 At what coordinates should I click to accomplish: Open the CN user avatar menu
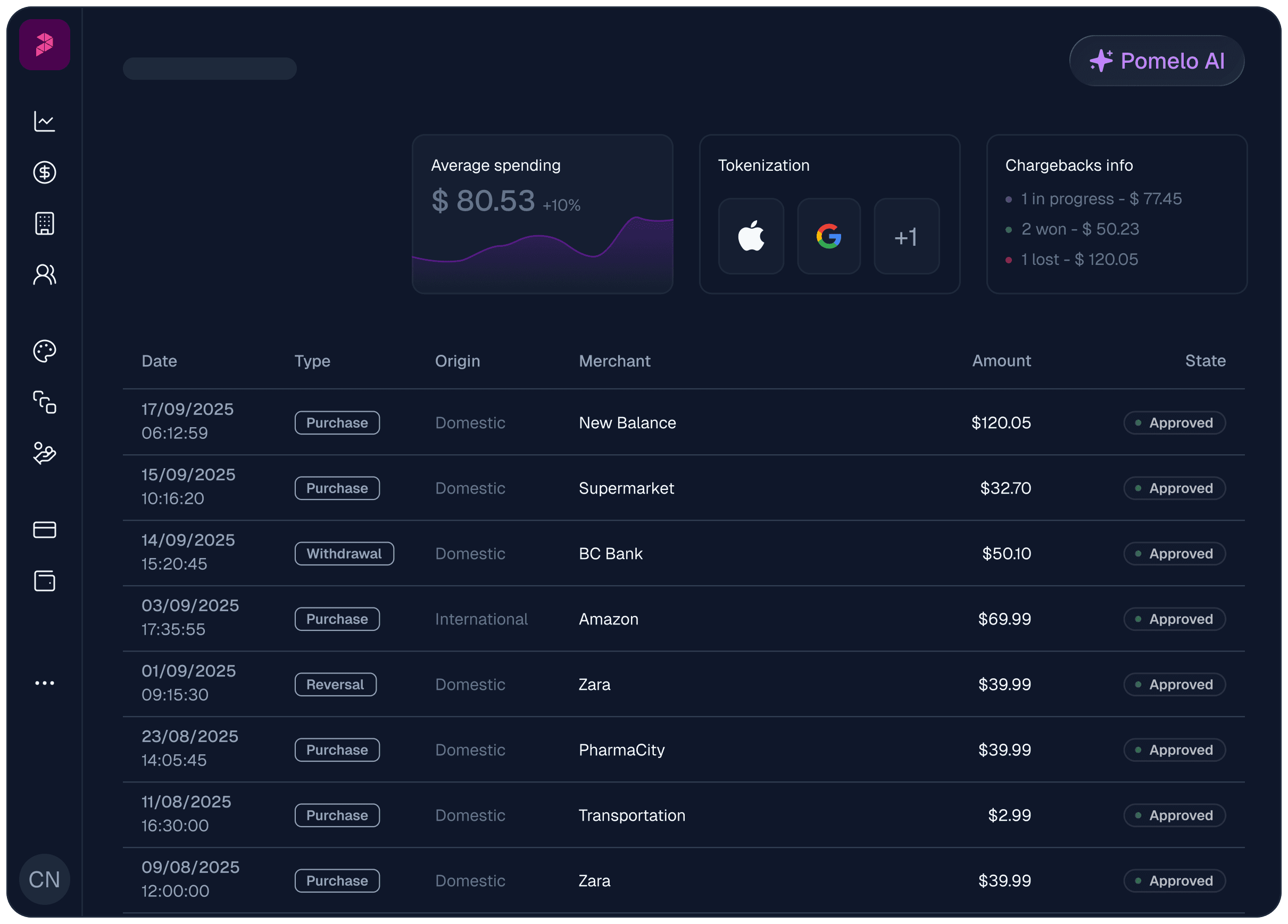coord(44,879)
